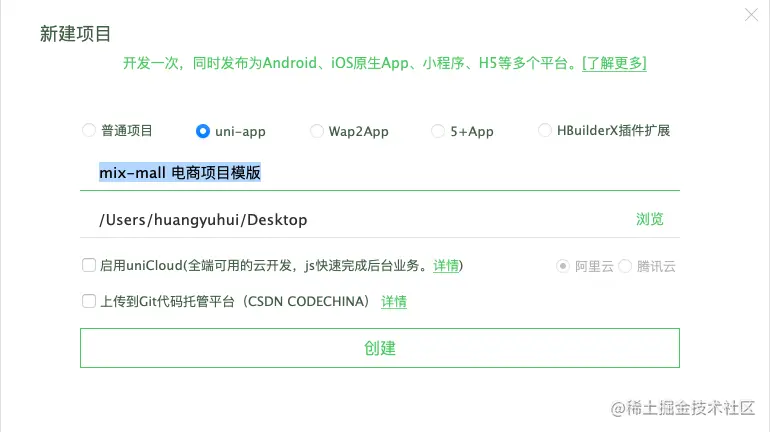This screenshot has height=432, width=770.
Task: Select the uni-app project type
Action: [x=202, y=131]
